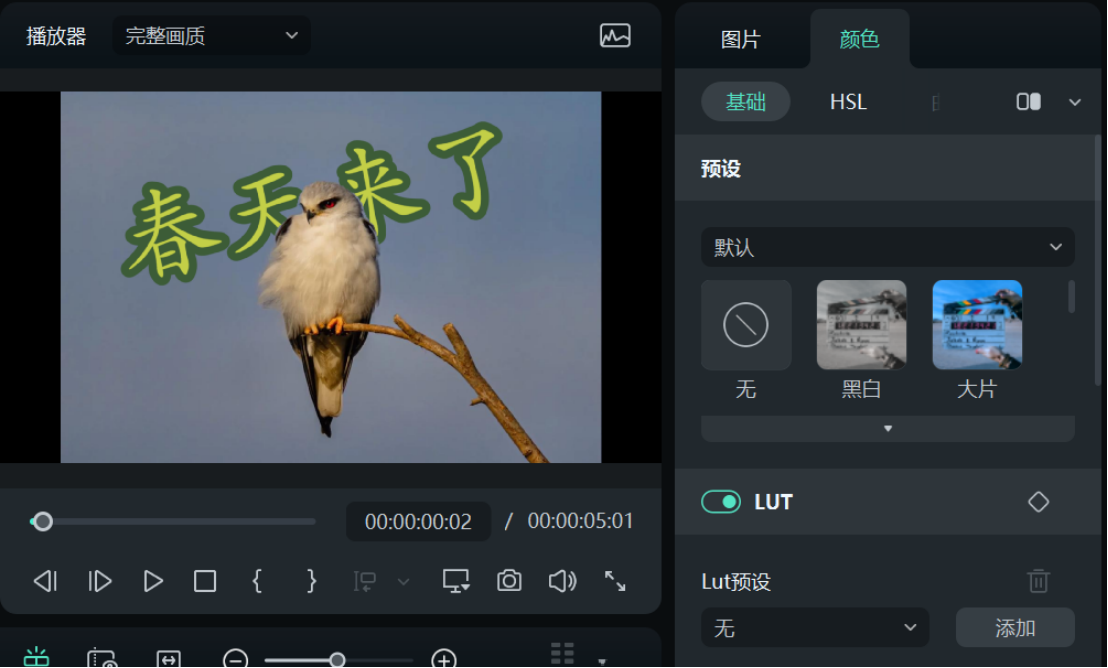Open the 无 LUT preset dropdown
Image resolution: width=1108 pixels, height=668 pixels.
click(x=815, y=628)
